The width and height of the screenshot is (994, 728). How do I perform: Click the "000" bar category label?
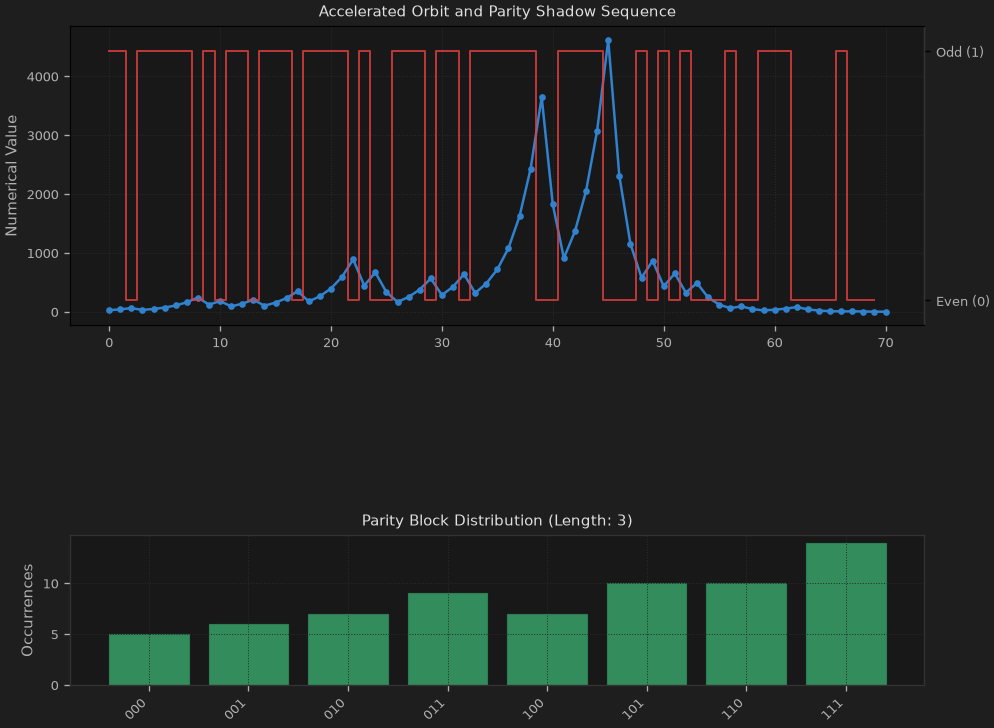(135, 708)
